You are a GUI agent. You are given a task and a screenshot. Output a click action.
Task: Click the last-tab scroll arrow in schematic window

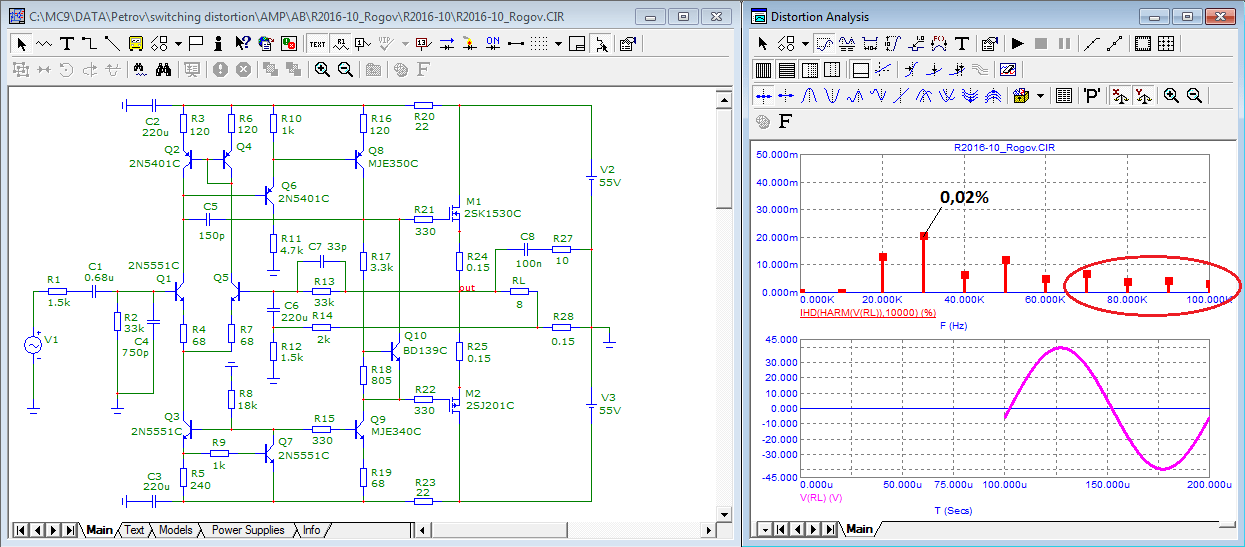coord(70,530)
